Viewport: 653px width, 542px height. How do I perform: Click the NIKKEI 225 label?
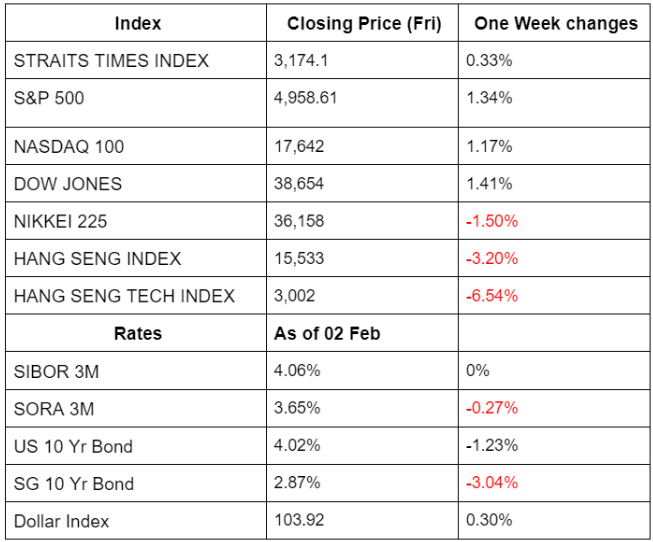tap(64, 221)
